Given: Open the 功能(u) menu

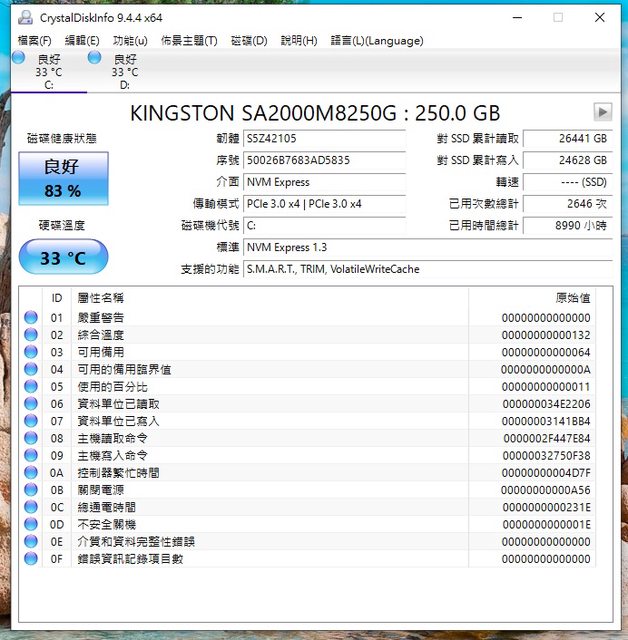Looking at the screenshot, I should pyautogui.click(x=130, y=41).
